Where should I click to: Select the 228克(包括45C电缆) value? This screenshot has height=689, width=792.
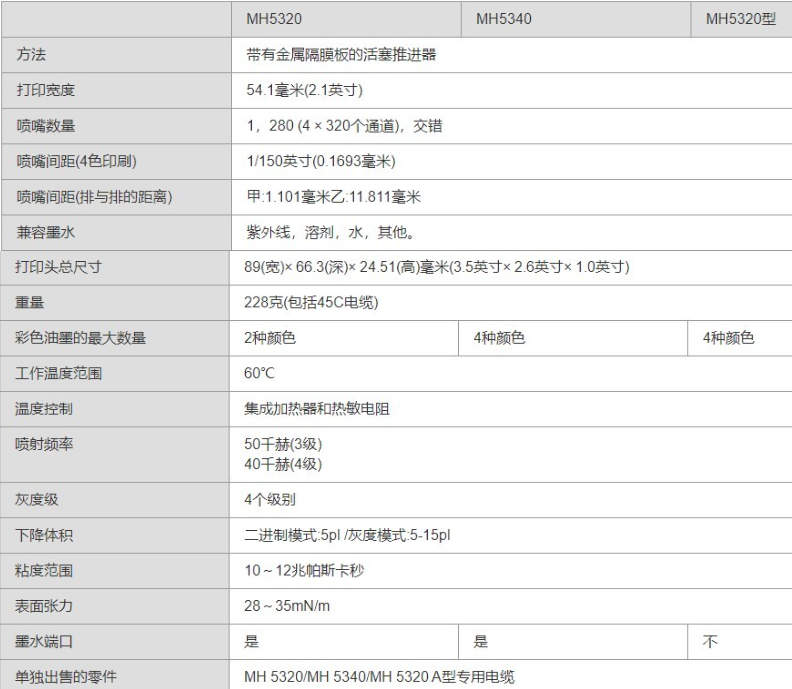pos(311,303)
